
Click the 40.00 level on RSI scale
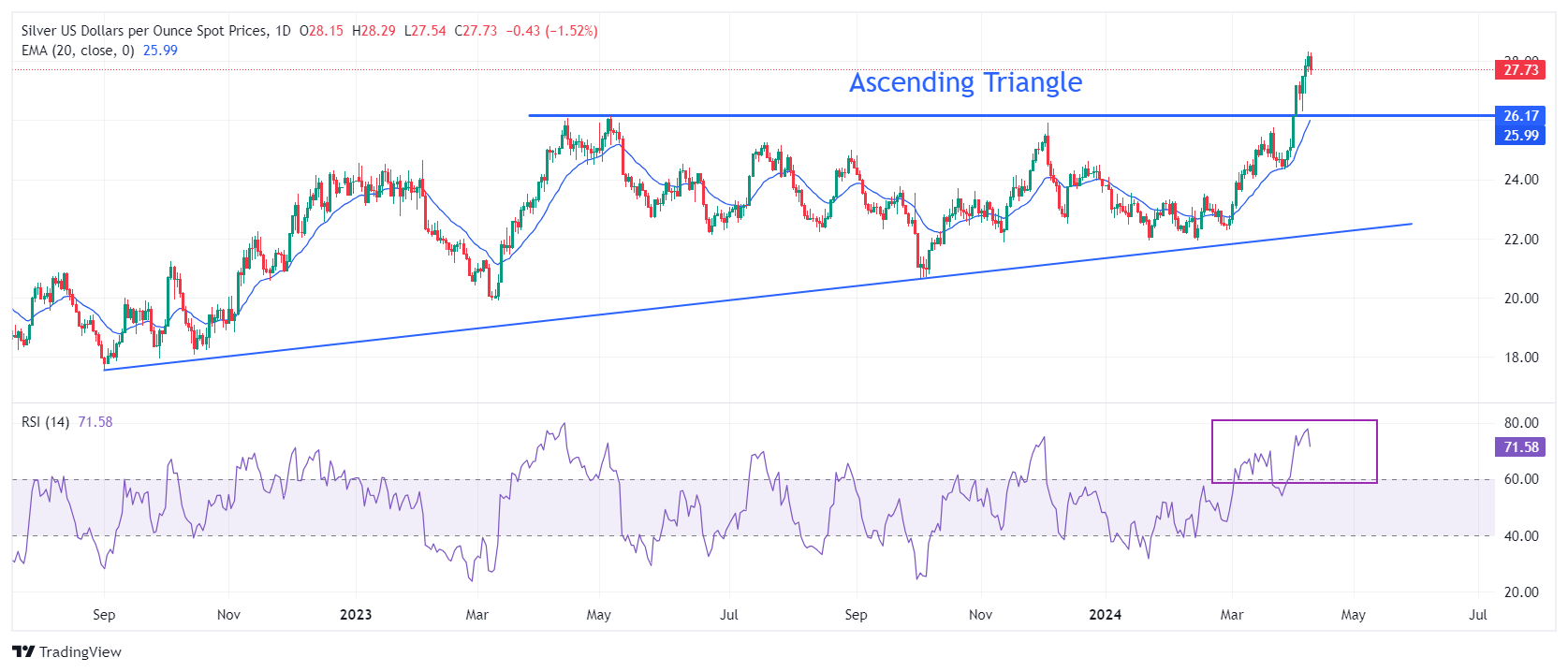click(1520, 536)
